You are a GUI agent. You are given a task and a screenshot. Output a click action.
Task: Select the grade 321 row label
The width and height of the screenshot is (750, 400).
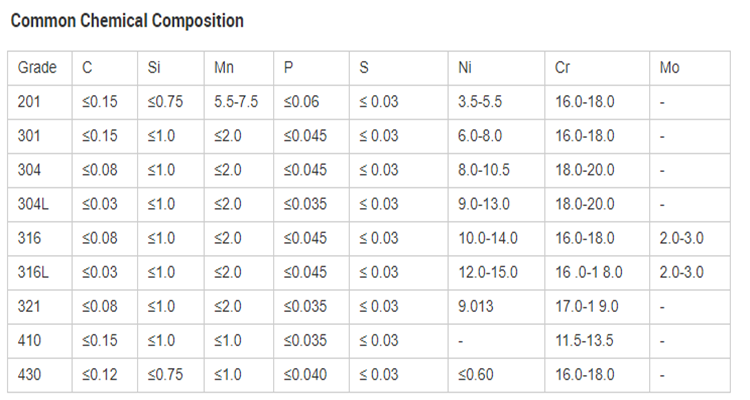[30, 306]
